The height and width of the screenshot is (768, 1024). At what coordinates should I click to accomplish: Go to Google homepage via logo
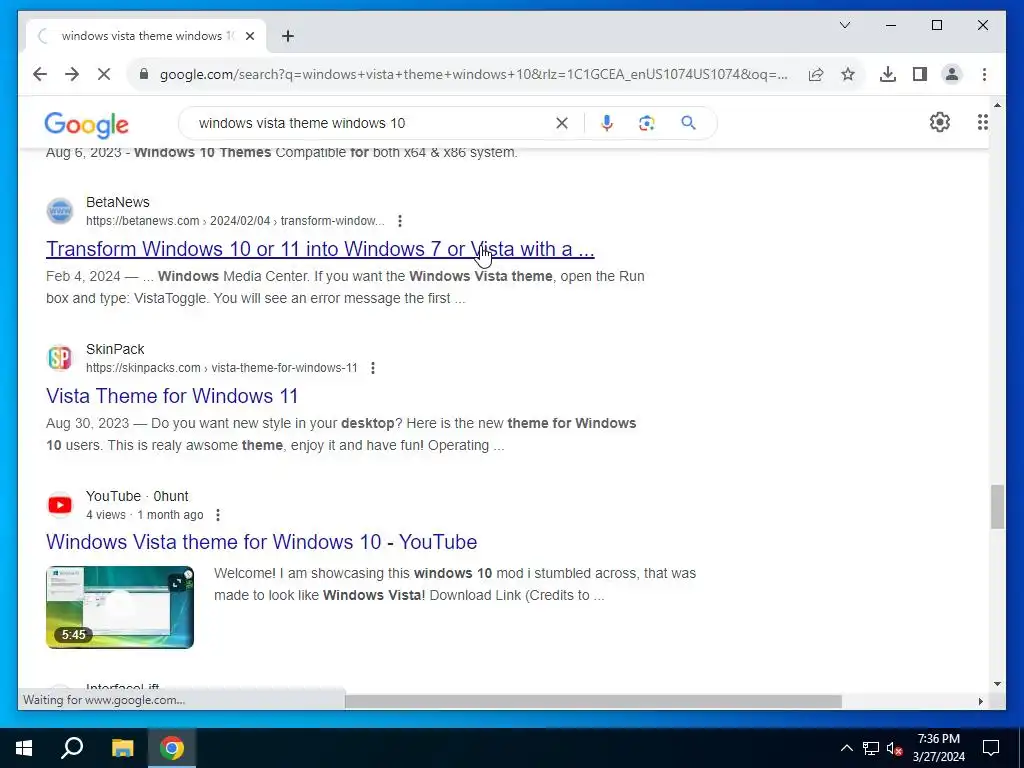tap(86, 124)
